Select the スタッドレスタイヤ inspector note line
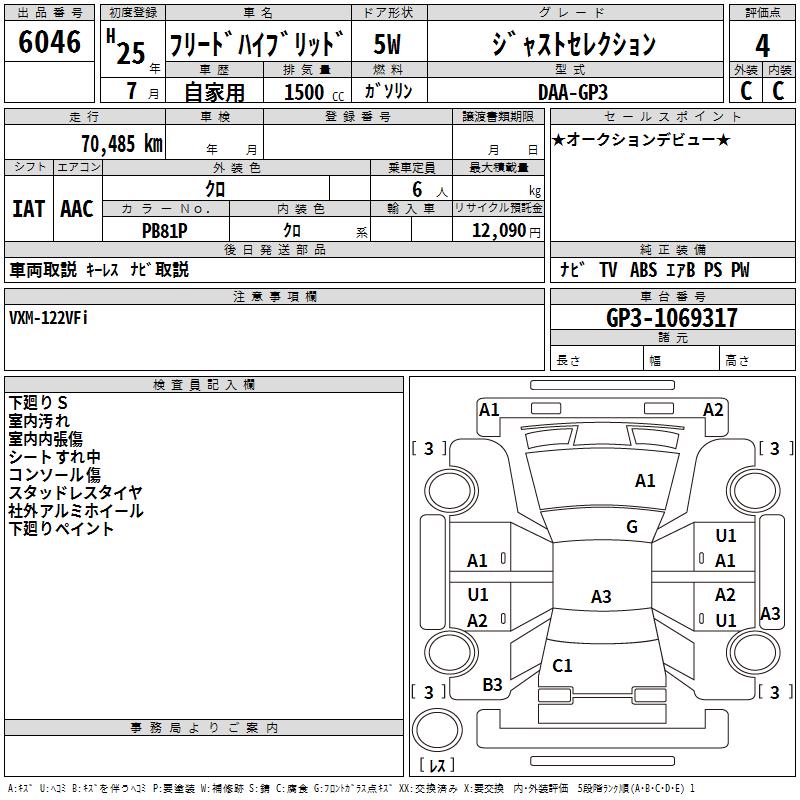 pyautogui.click(x=76, y=493)
